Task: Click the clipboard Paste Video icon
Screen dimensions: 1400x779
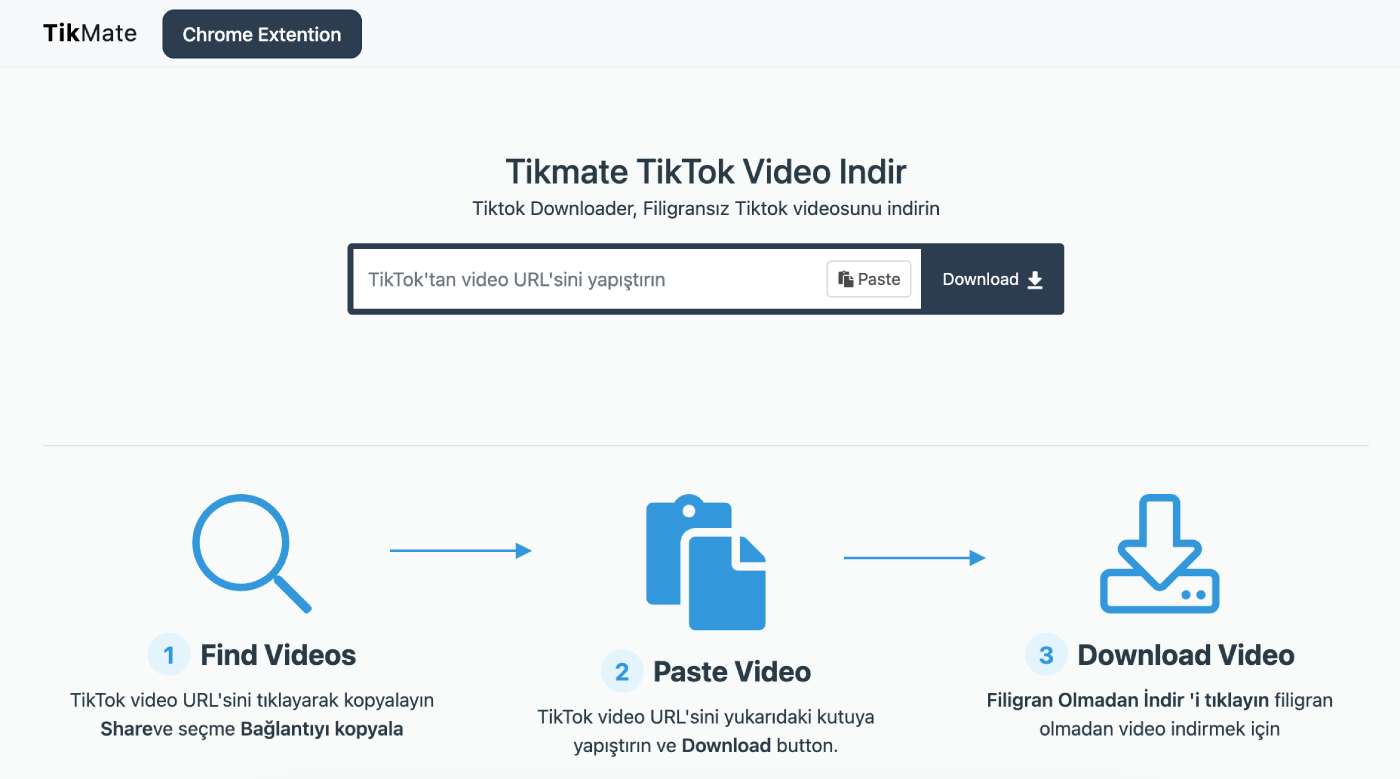Action: [x=706, y=562]
